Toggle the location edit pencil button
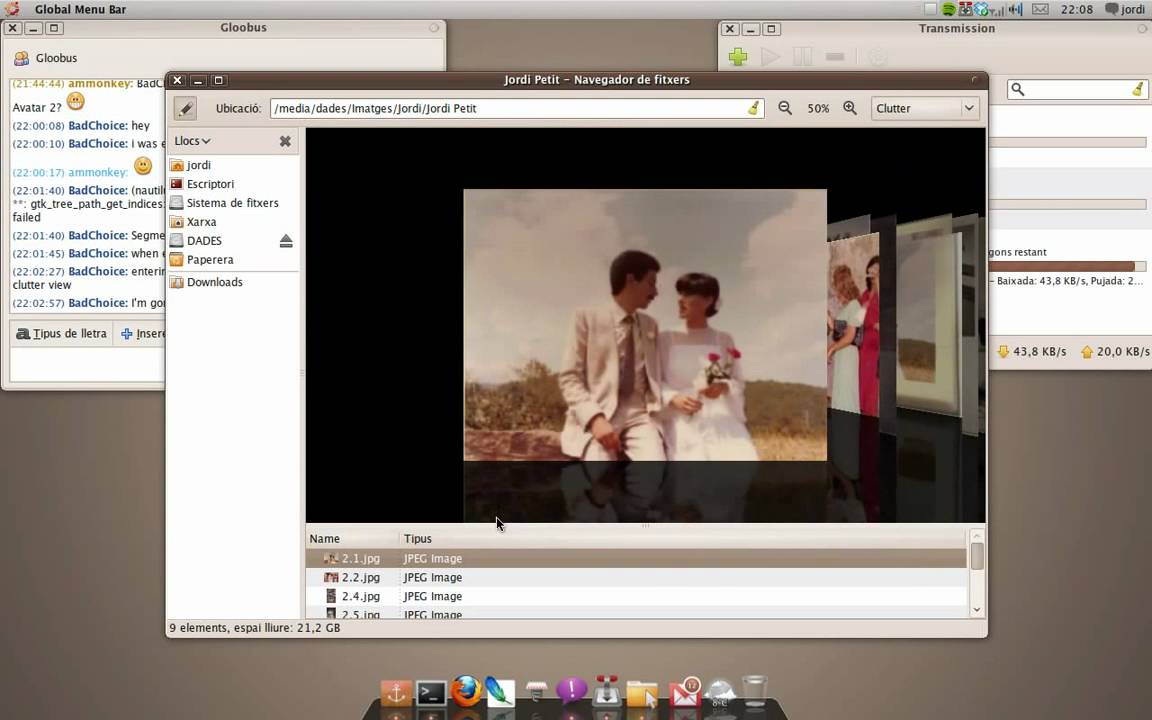1152x720 pixels. [185, 109]
